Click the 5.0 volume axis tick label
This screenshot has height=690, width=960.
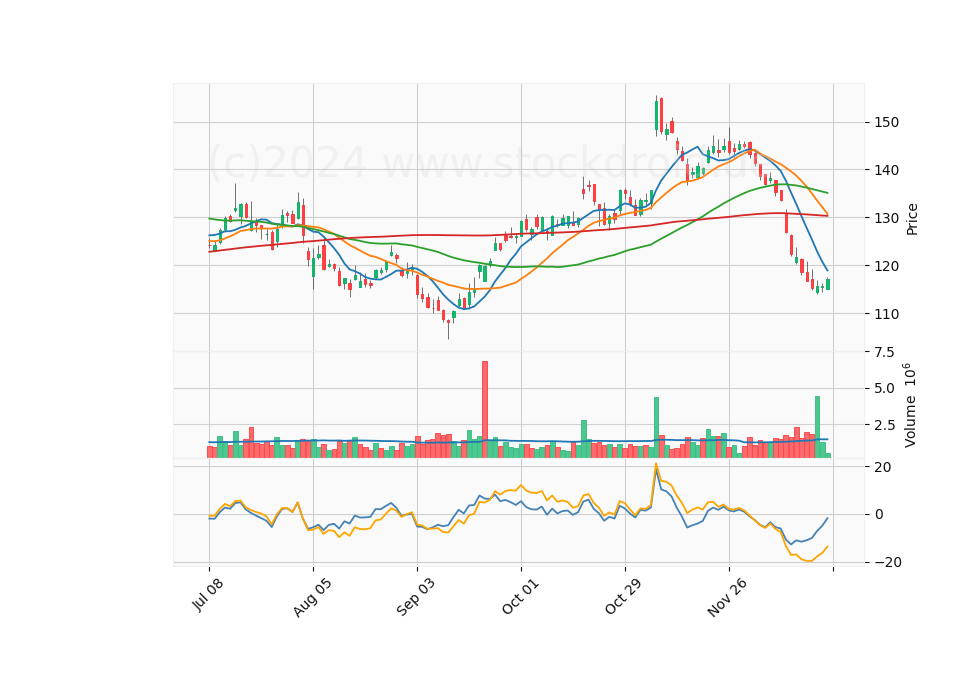tap(884, 389)
